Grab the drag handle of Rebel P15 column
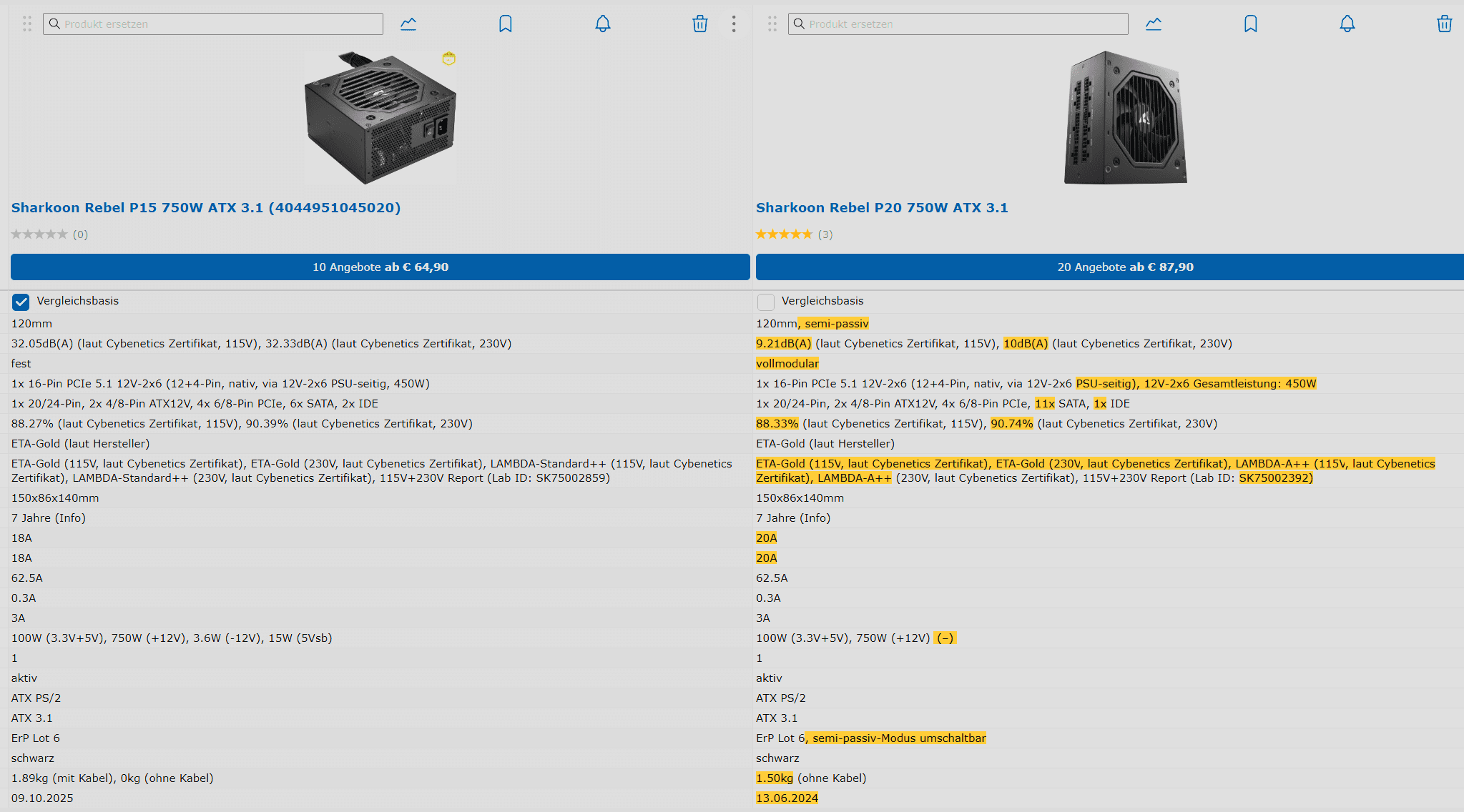The image size is (1464, 812). [27, 24]
